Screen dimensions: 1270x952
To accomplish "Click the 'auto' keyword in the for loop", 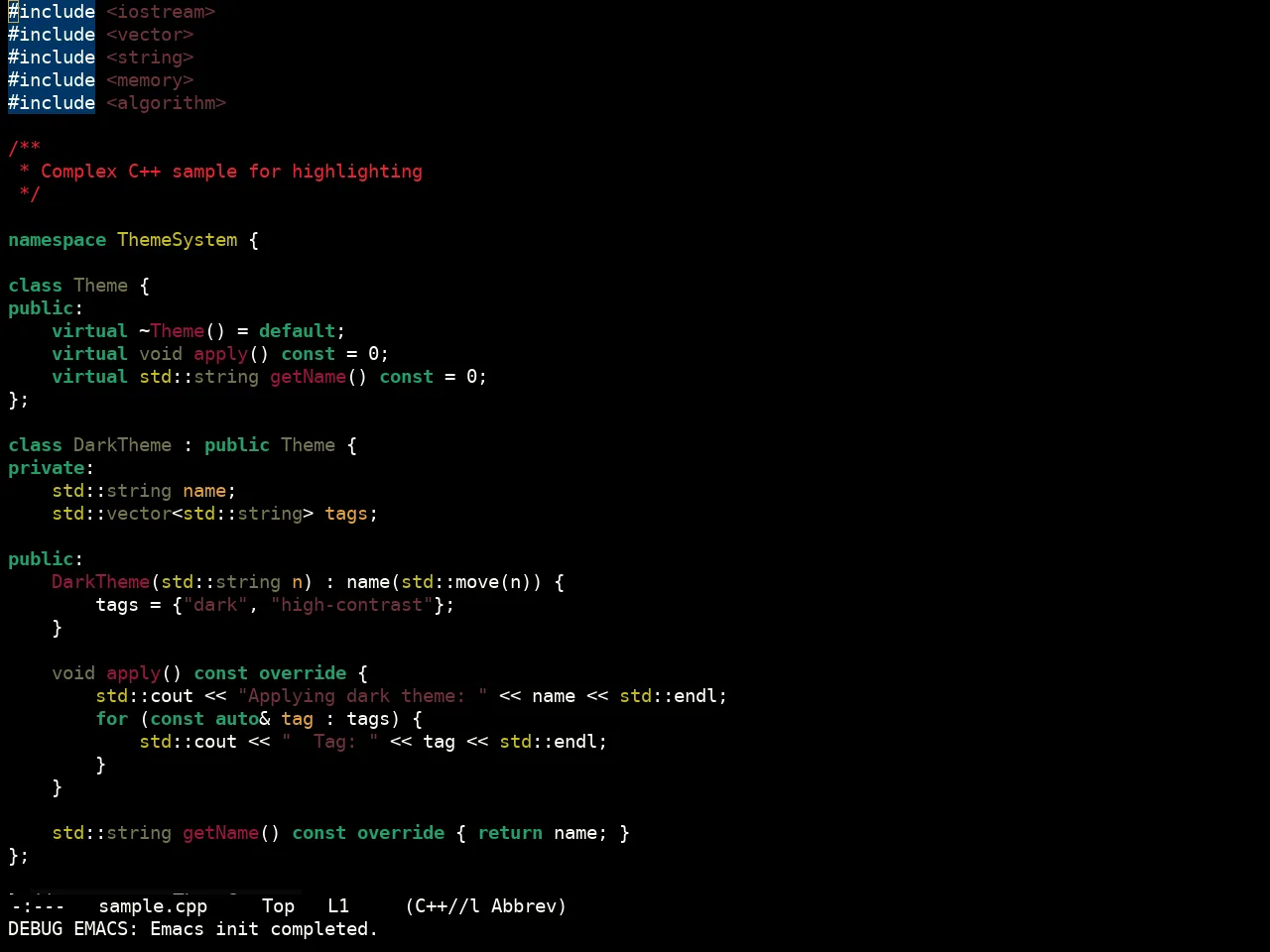I will tap(237, 719).
